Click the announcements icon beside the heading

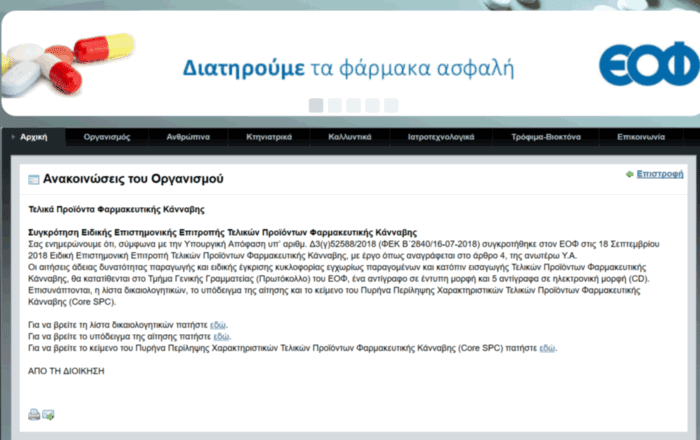click(x=33, y=179)
